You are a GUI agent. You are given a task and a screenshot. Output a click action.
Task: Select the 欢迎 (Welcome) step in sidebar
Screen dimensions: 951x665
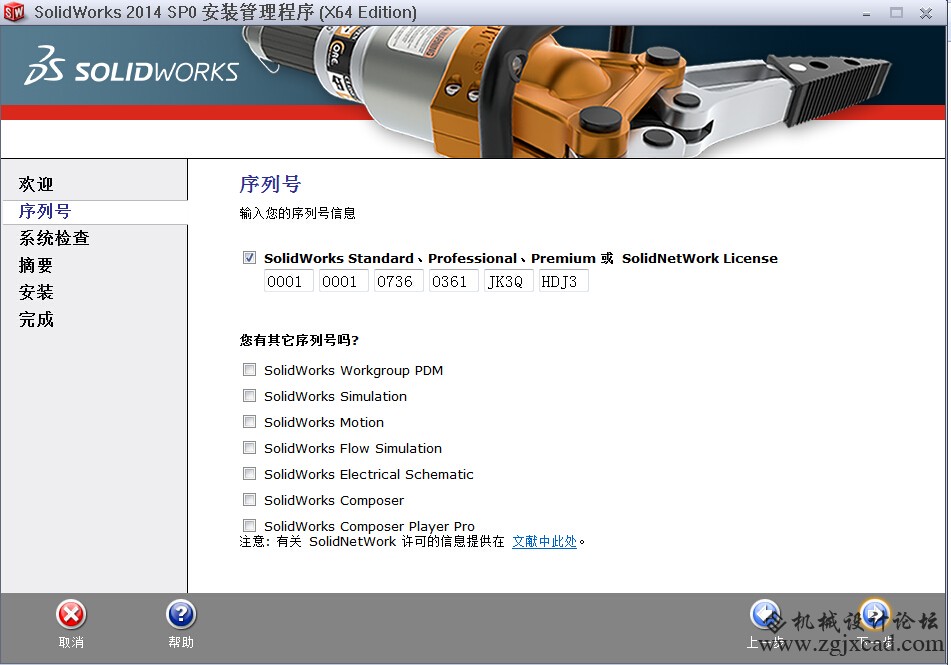point(36,184)
